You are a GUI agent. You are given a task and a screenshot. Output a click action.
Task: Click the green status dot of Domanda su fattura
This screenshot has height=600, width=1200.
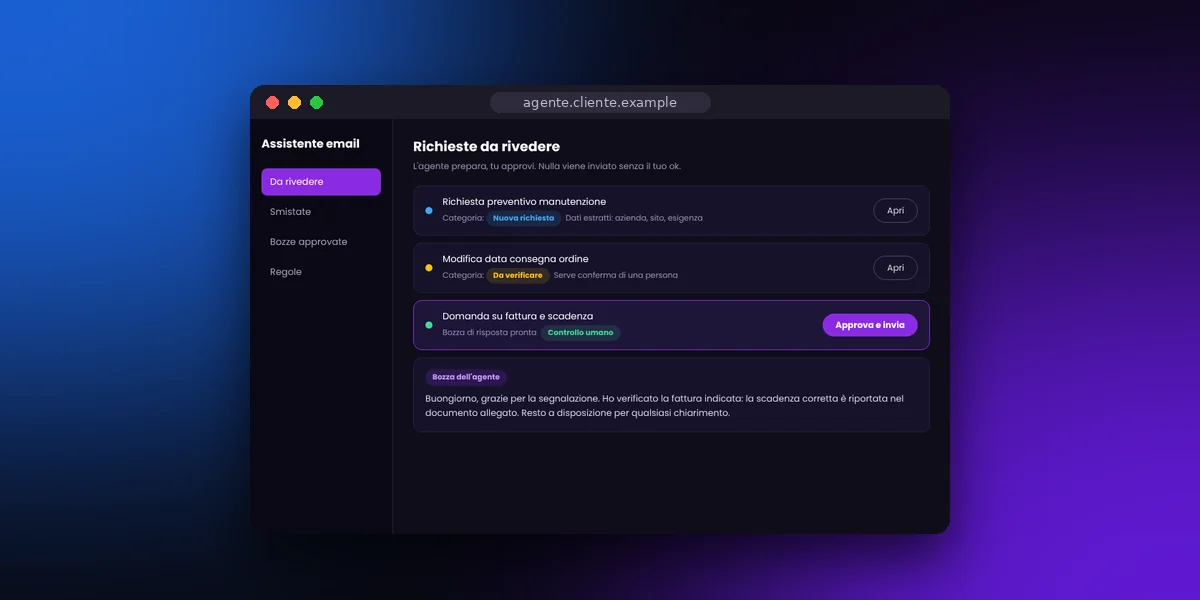[429, 325]
